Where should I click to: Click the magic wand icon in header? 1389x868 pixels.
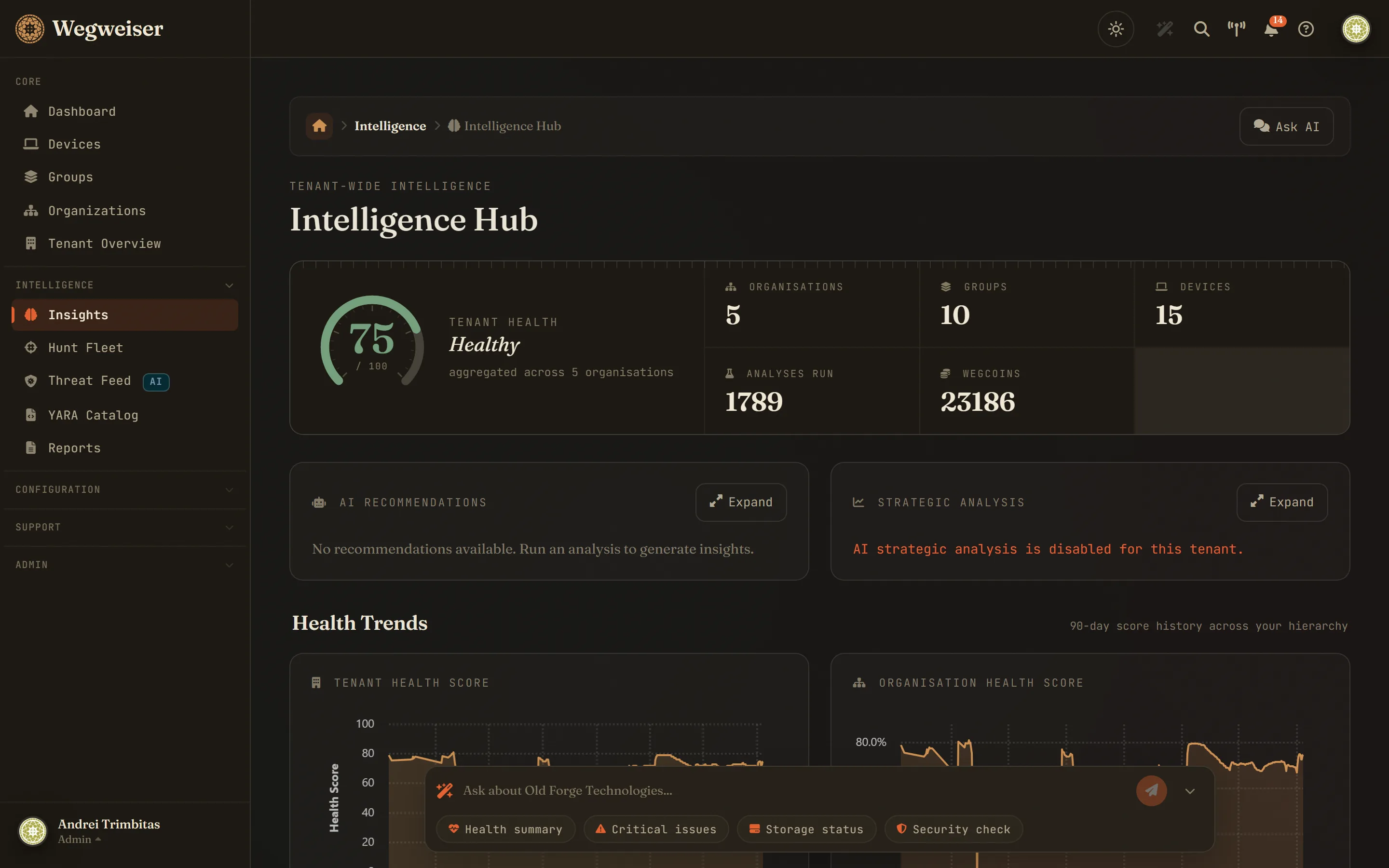[x=1165, y=29]
